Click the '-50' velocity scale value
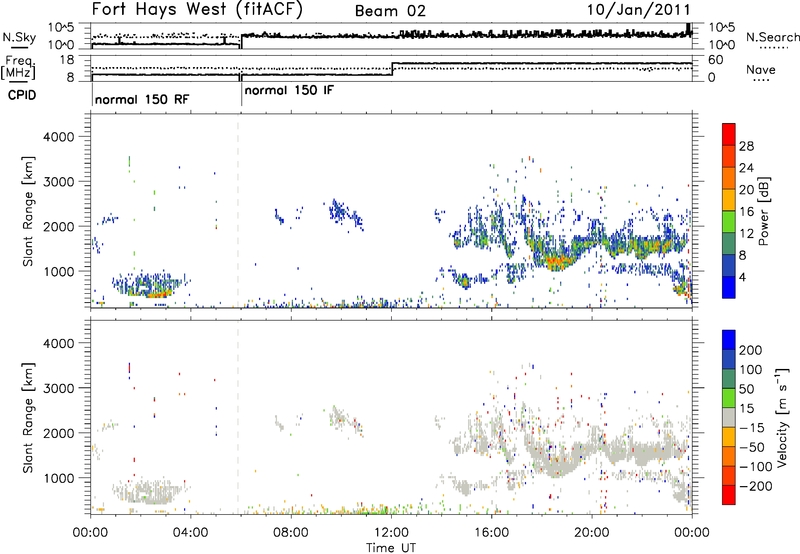 coord(753,447)
